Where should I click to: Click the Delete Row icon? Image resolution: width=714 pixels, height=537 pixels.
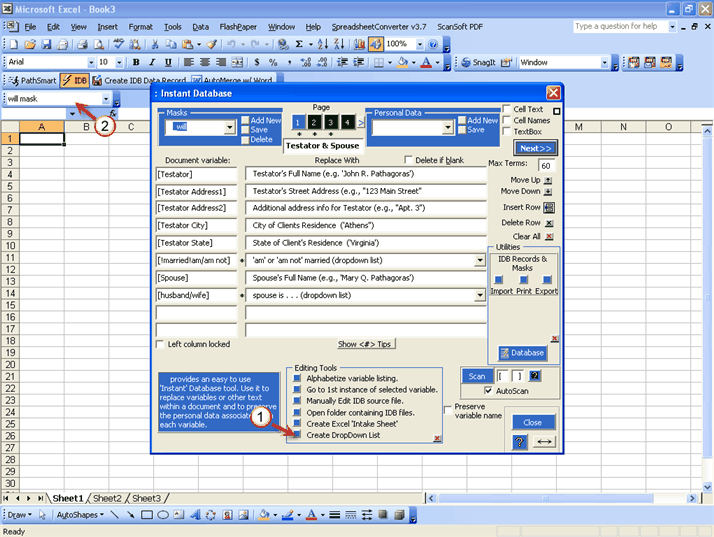[x=548, y=222]
